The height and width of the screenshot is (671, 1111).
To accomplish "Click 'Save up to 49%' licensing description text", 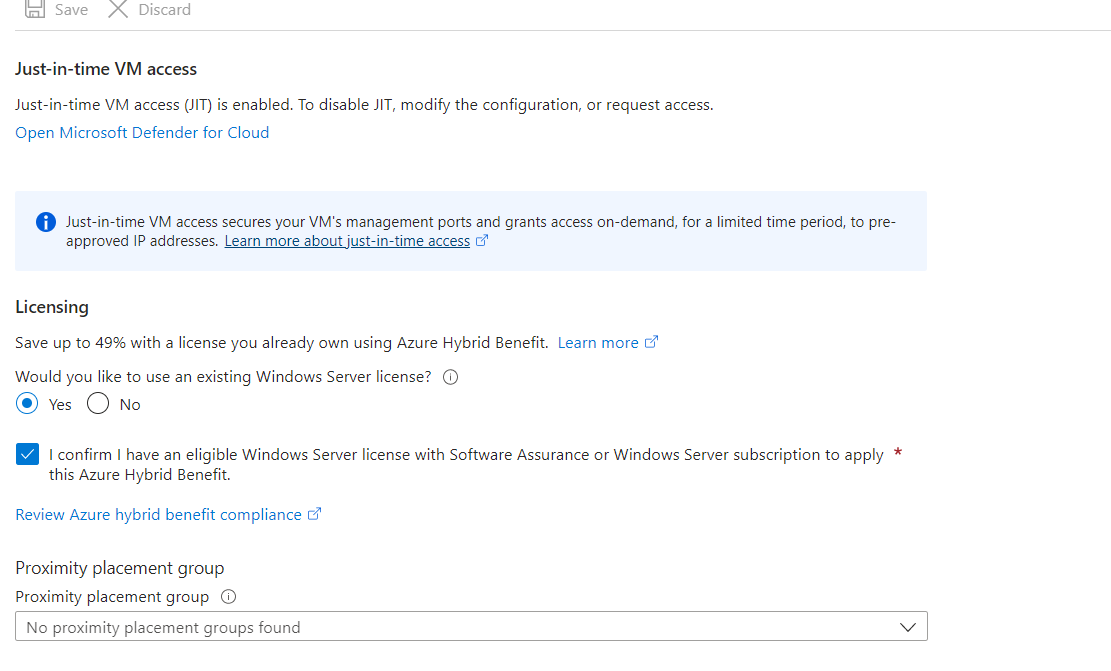I will point(282,343).
